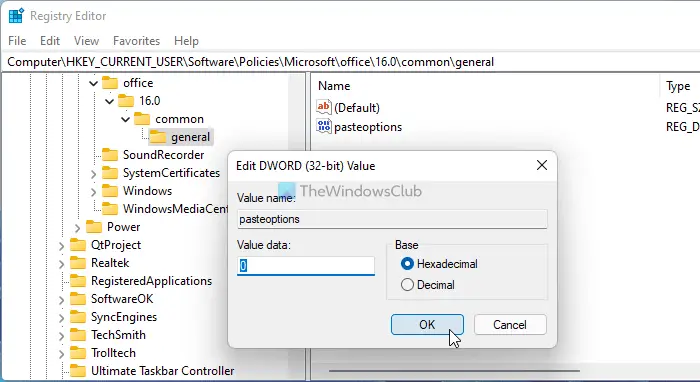The image size is (700, 382).
Task: Select the QtProject folder icon
Action: [78, 245]
